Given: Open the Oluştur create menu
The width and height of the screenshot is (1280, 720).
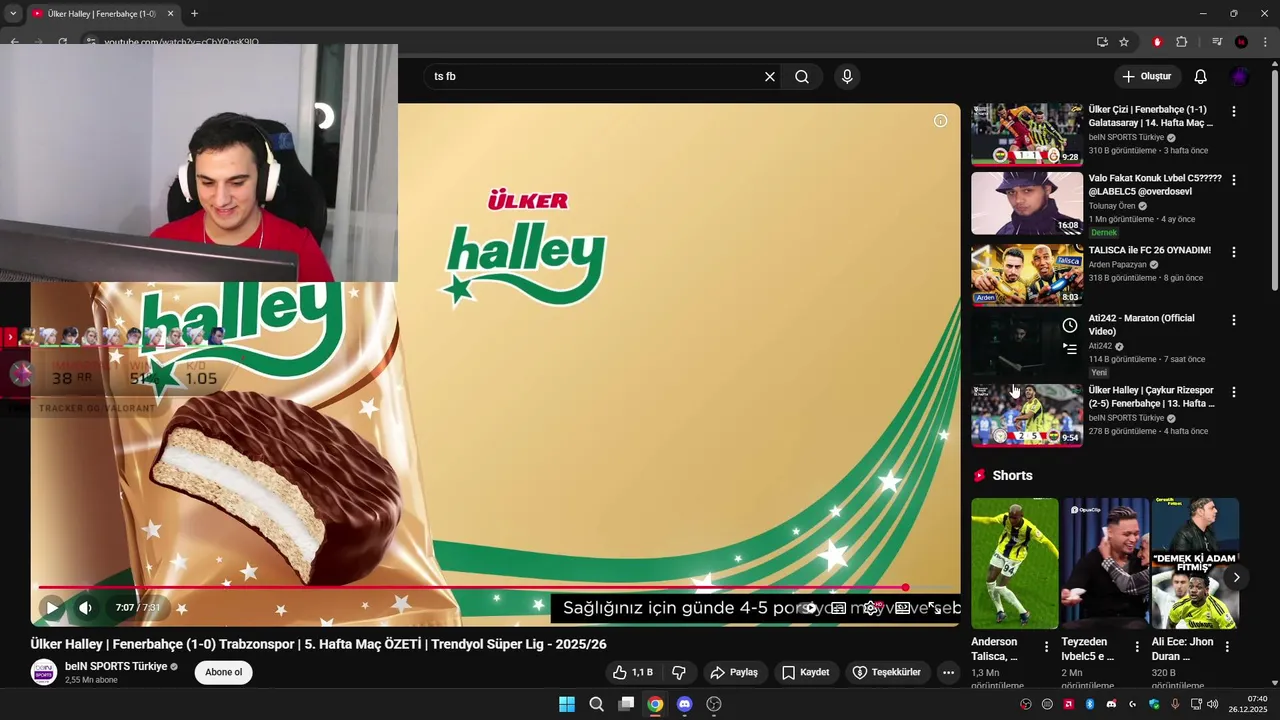Looking at the screenshot, I should pos(1147,77).
